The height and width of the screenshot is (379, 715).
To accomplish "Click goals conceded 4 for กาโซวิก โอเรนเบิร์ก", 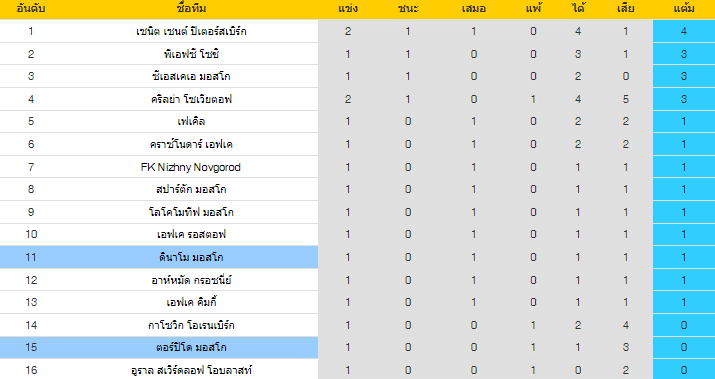I will click(626, 325).
